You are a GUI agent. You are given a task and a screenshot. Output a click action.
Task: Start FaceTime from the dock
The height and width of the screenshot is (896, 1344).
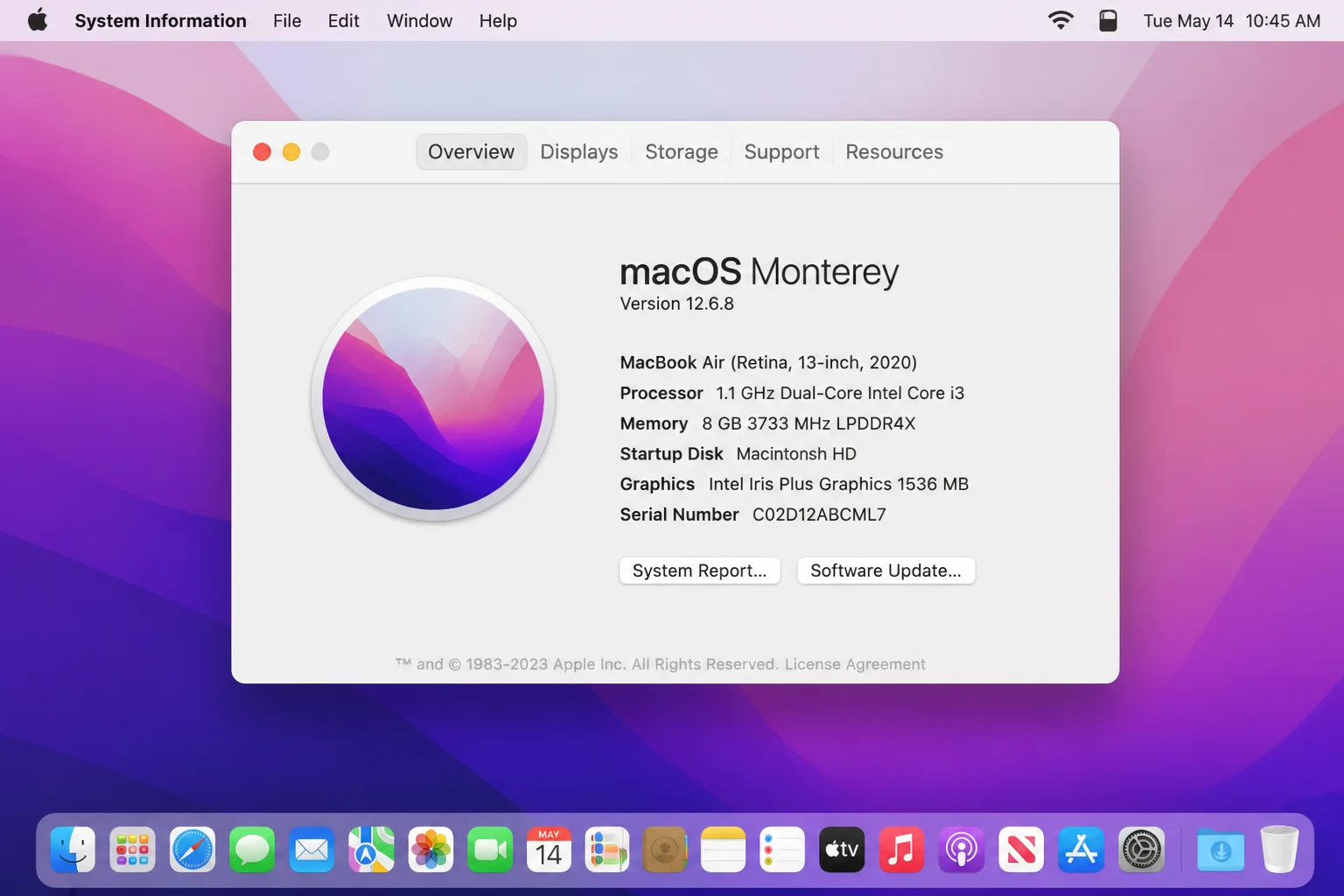490,850
